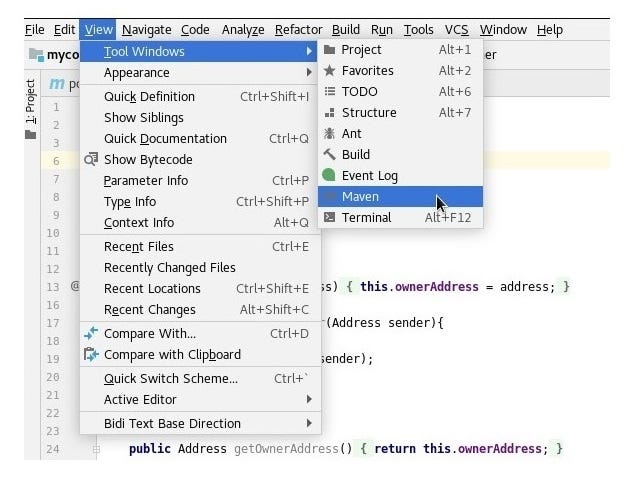The height and width of the screenshot is (484, 634).
Task: Open the Navigate menu
Action: point(146,30)
